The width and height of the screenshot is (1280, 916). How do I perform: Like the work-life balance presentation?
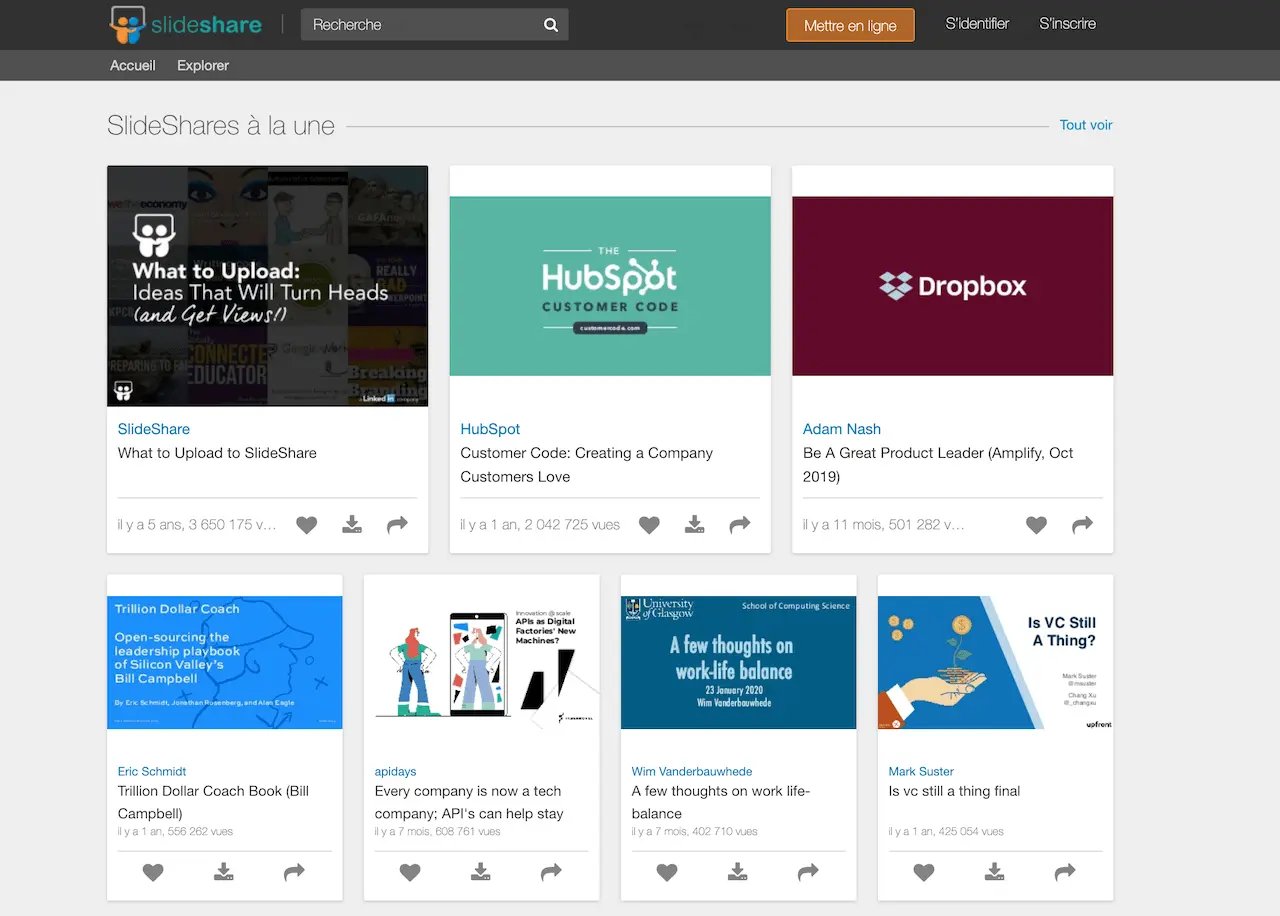(667, 873)
